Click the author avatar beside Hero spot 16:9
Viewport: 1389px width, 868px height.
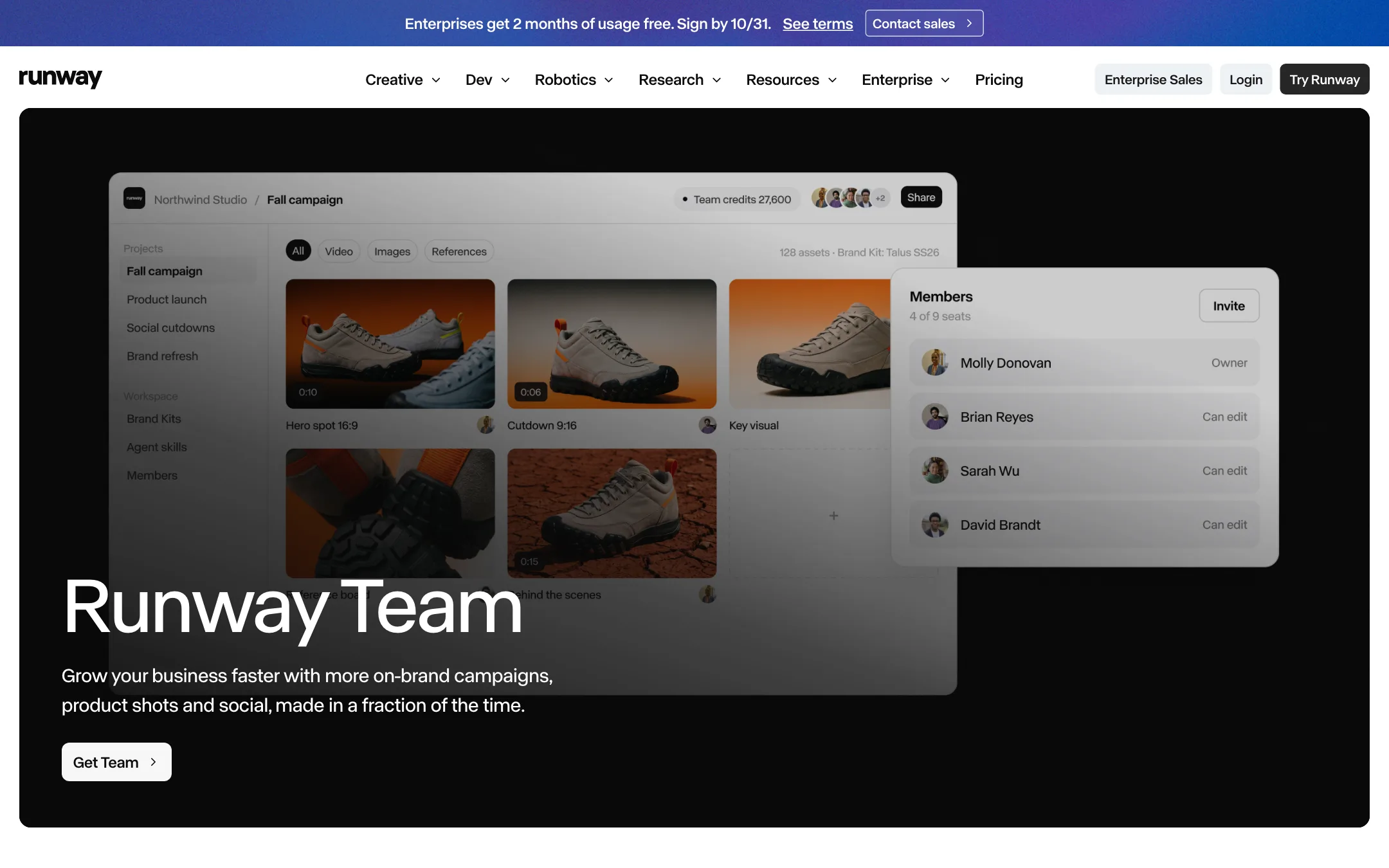point(486,425)
